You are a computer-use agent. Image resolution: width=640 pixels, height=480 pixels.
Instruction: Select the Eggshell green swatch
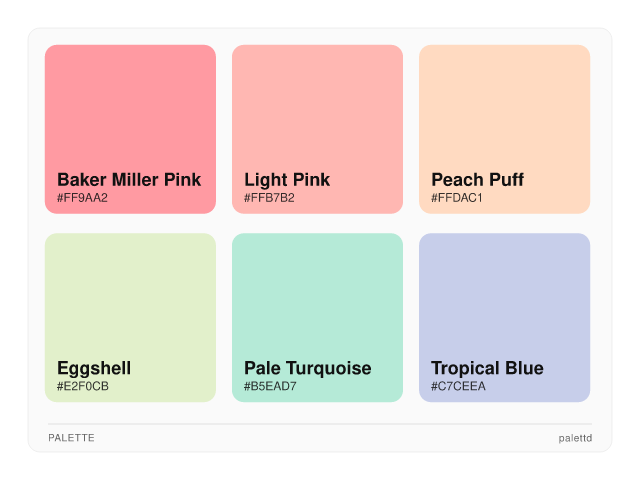pos(130,300)
